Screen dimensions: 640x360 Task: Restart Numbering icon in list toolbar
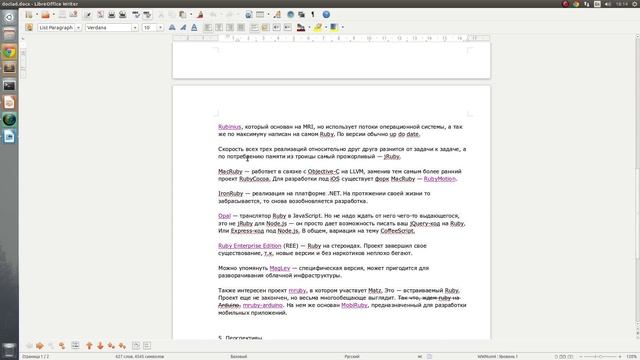pos(136,346)
